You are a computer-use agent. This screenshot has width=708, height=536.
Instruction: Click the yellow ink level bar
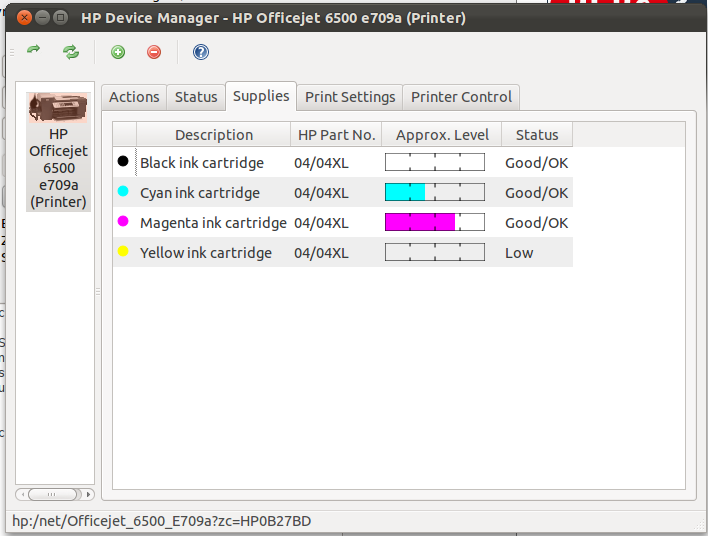tap(435, 252)
